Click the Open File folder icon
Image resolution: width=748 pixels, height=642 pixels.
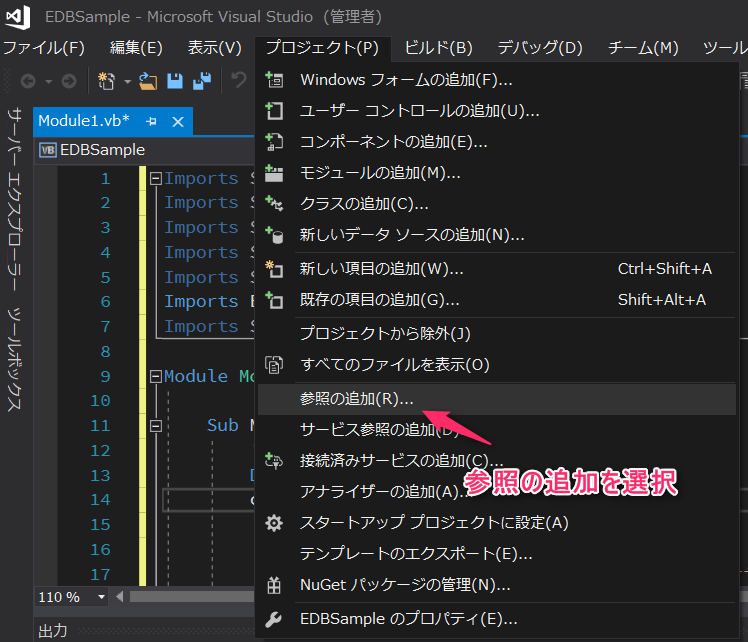tap(149, 81)
